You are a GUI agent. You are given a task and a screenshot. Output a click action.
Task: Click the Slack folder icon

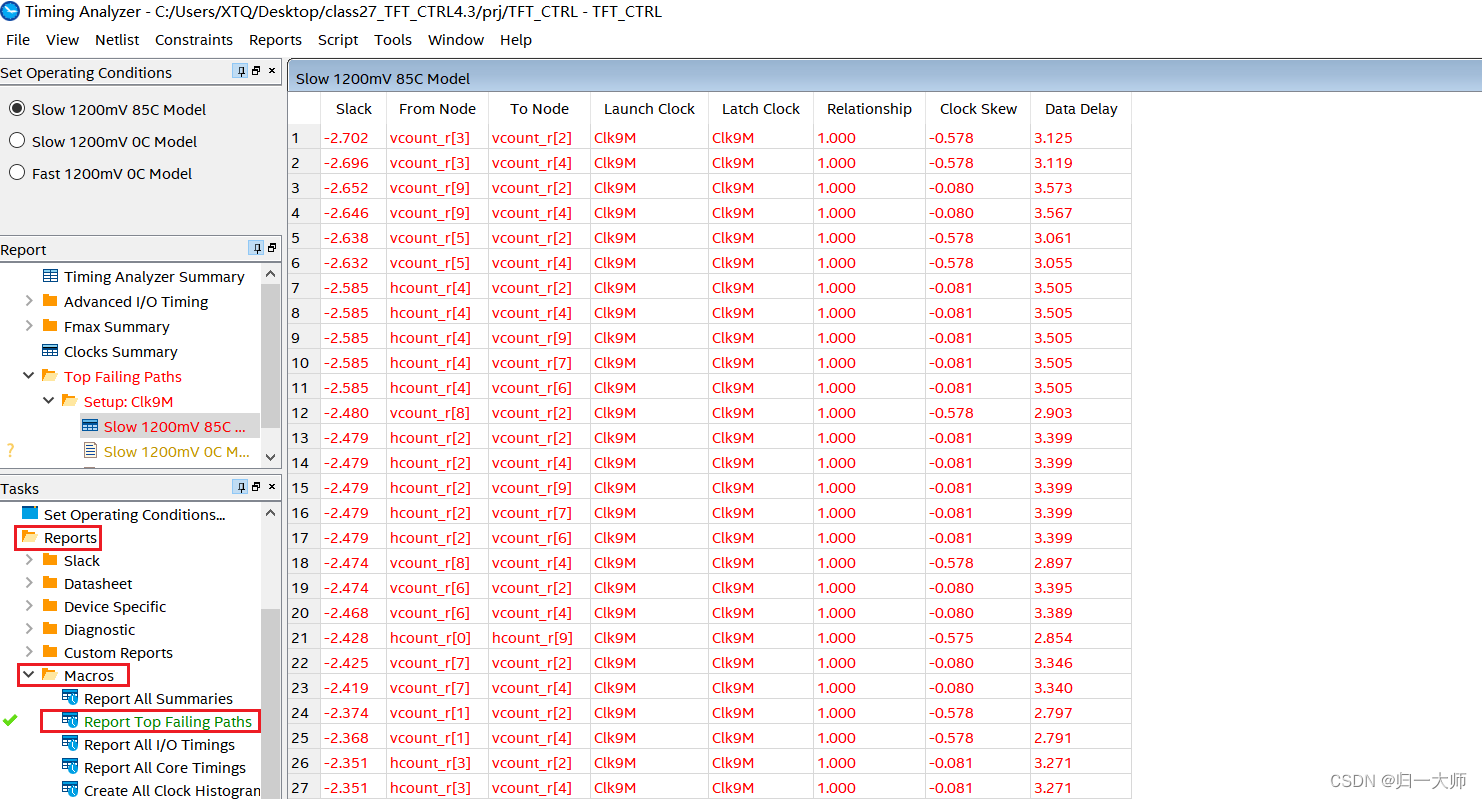coord(50,560)
